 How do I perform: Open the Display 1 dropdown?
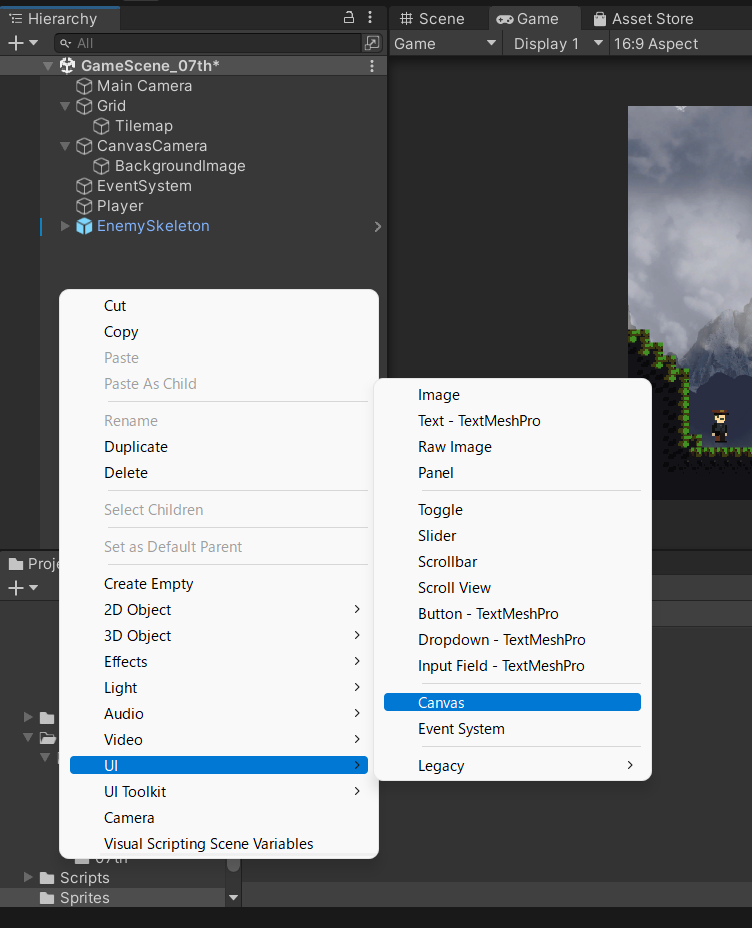coord(557,44)
